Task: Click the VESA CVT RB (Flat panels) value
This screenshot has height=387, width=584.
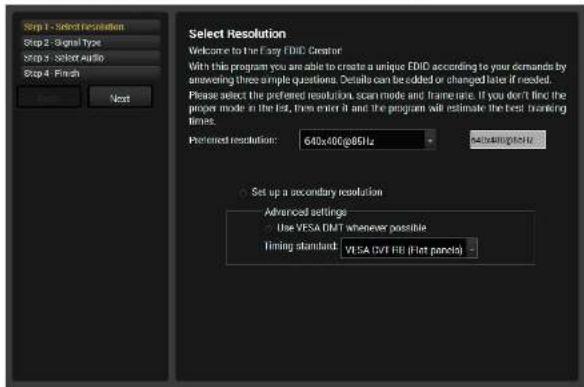Action: coord(404,249)
